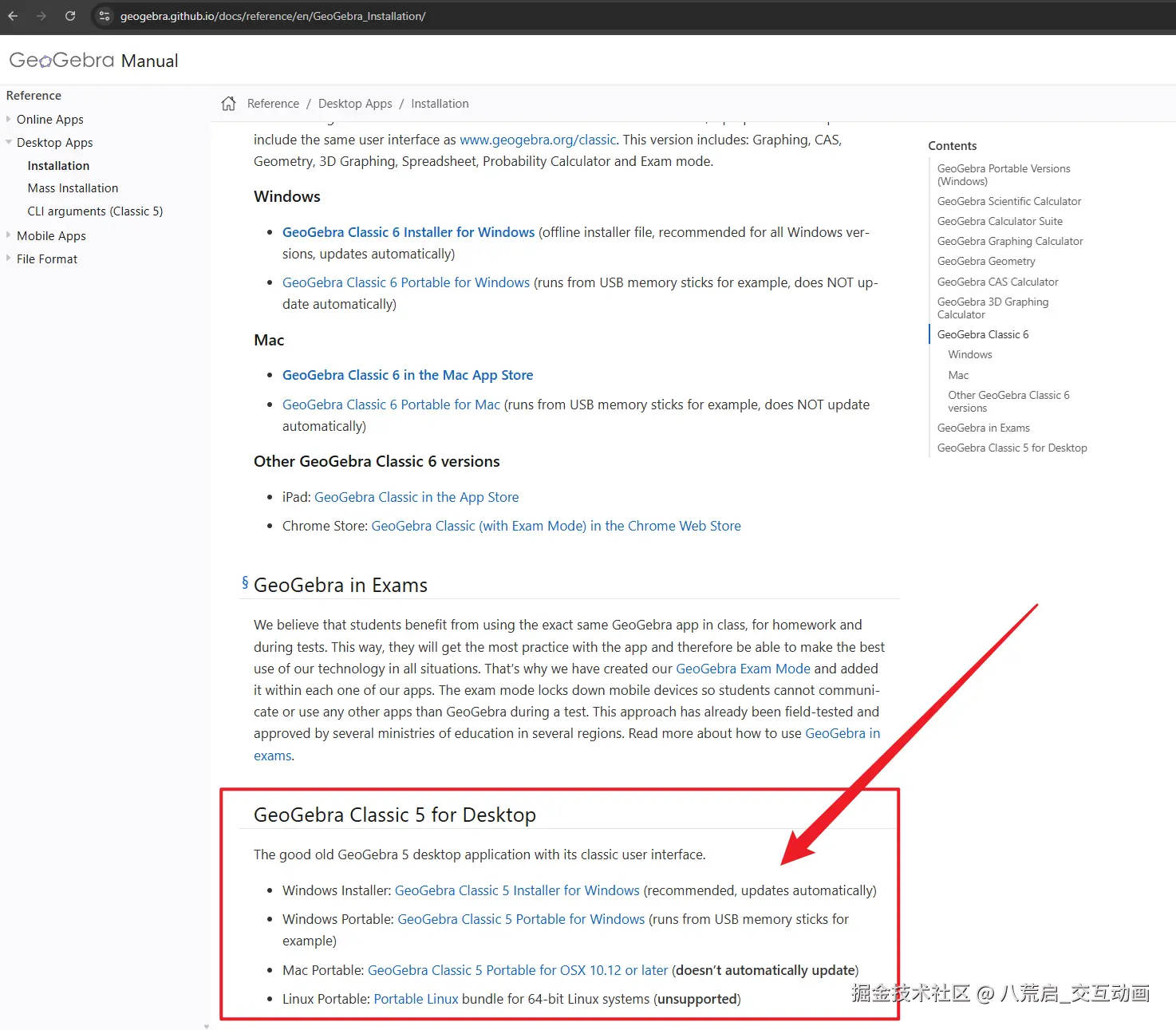Download Classic 5 Portable for OSX 10.12

coord(518,970)
